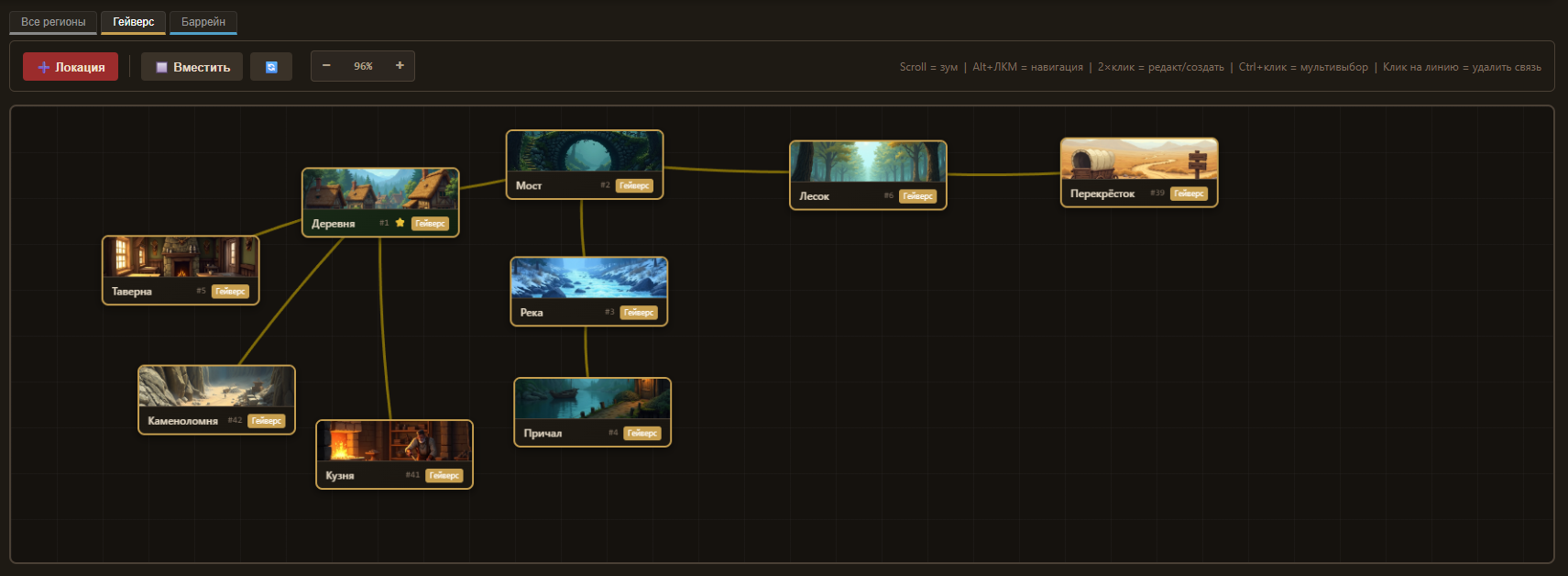Select the Лесок forest thumbnail
Screen dimensions: 1568x576
(867, 162)
